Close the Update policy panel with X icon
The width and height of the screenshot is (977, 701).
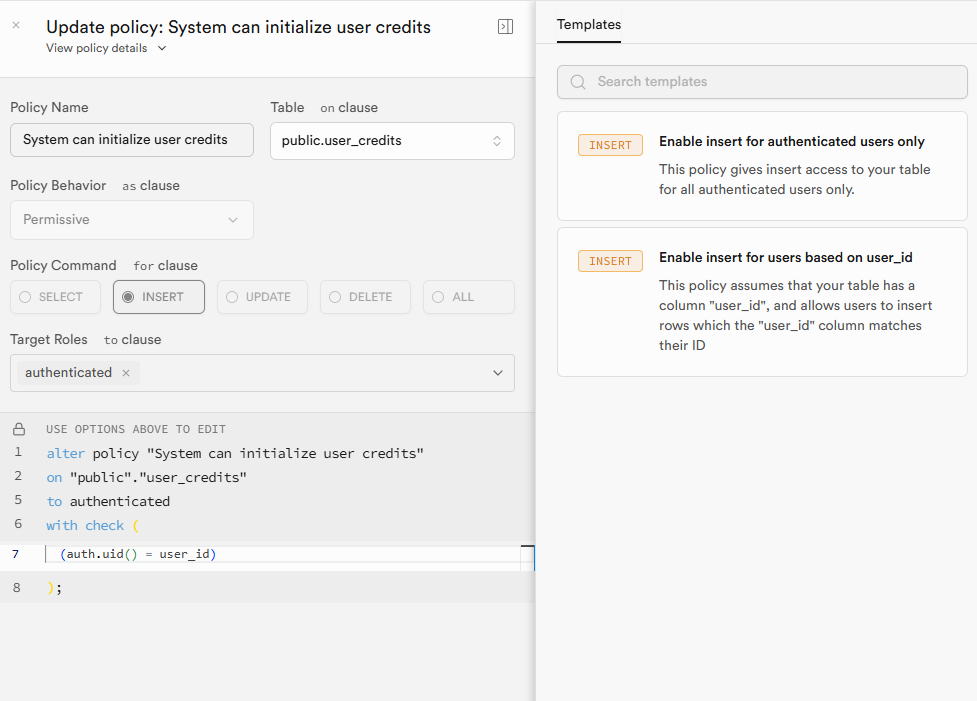16,25
